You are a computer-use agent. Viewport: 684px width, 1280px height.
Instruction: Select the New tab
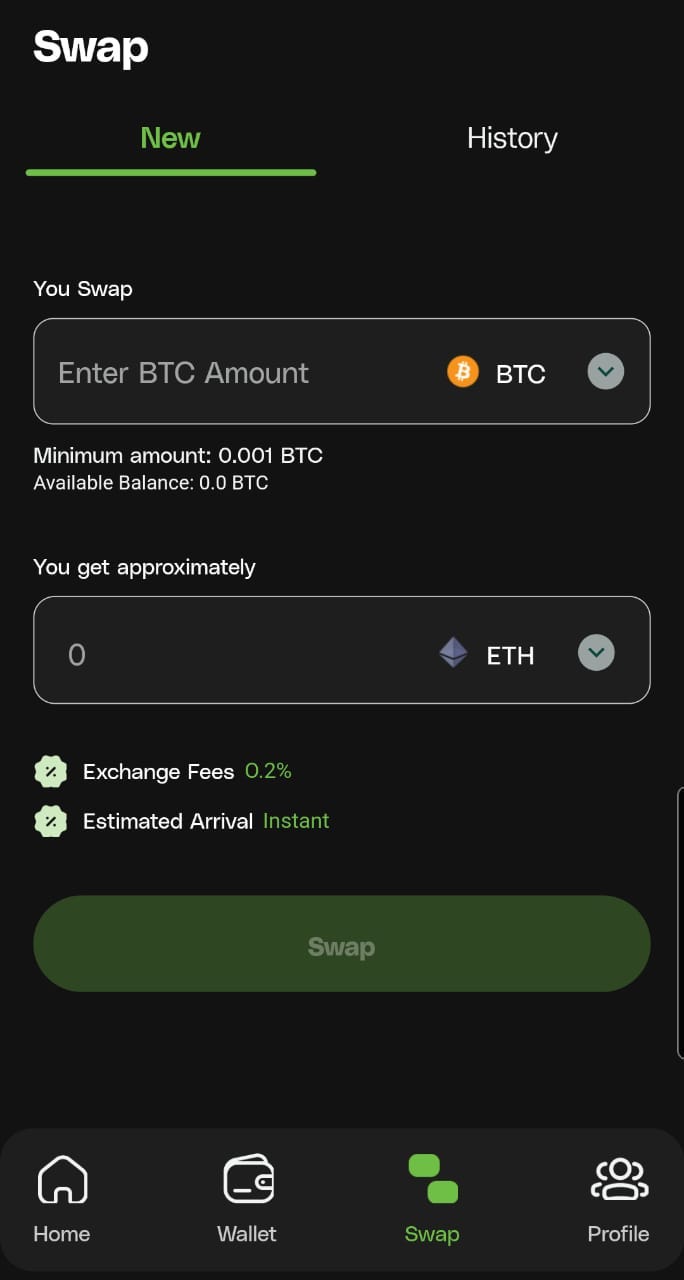coord(170,138)
